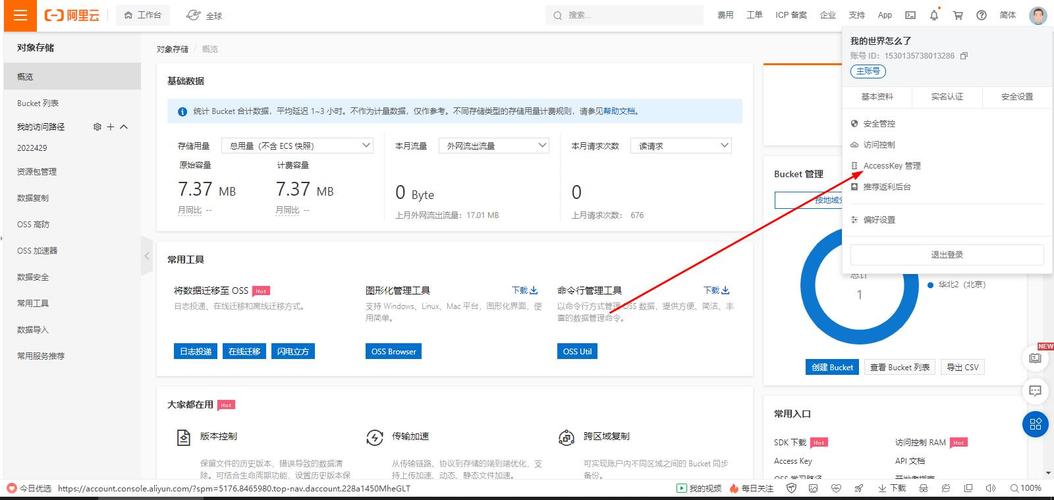The width and height of the screenshot is (1054, 500).
Task: Add a path with the plus icon
Action: coord(111,126)
